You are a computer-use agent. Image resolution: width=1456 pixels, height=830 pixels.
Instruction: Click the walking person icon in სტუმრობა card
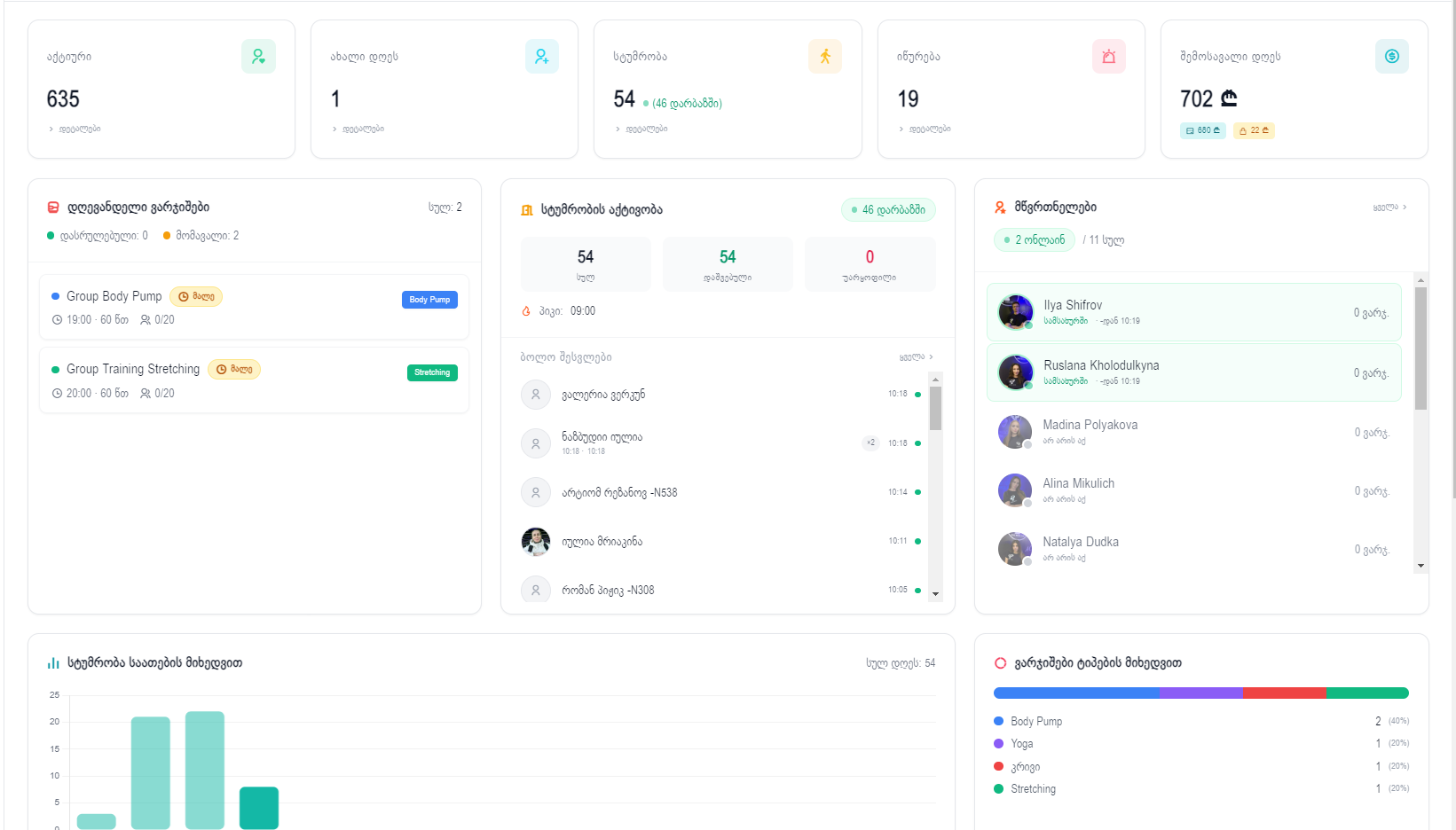pyautogui.click(x=824, y=57)
